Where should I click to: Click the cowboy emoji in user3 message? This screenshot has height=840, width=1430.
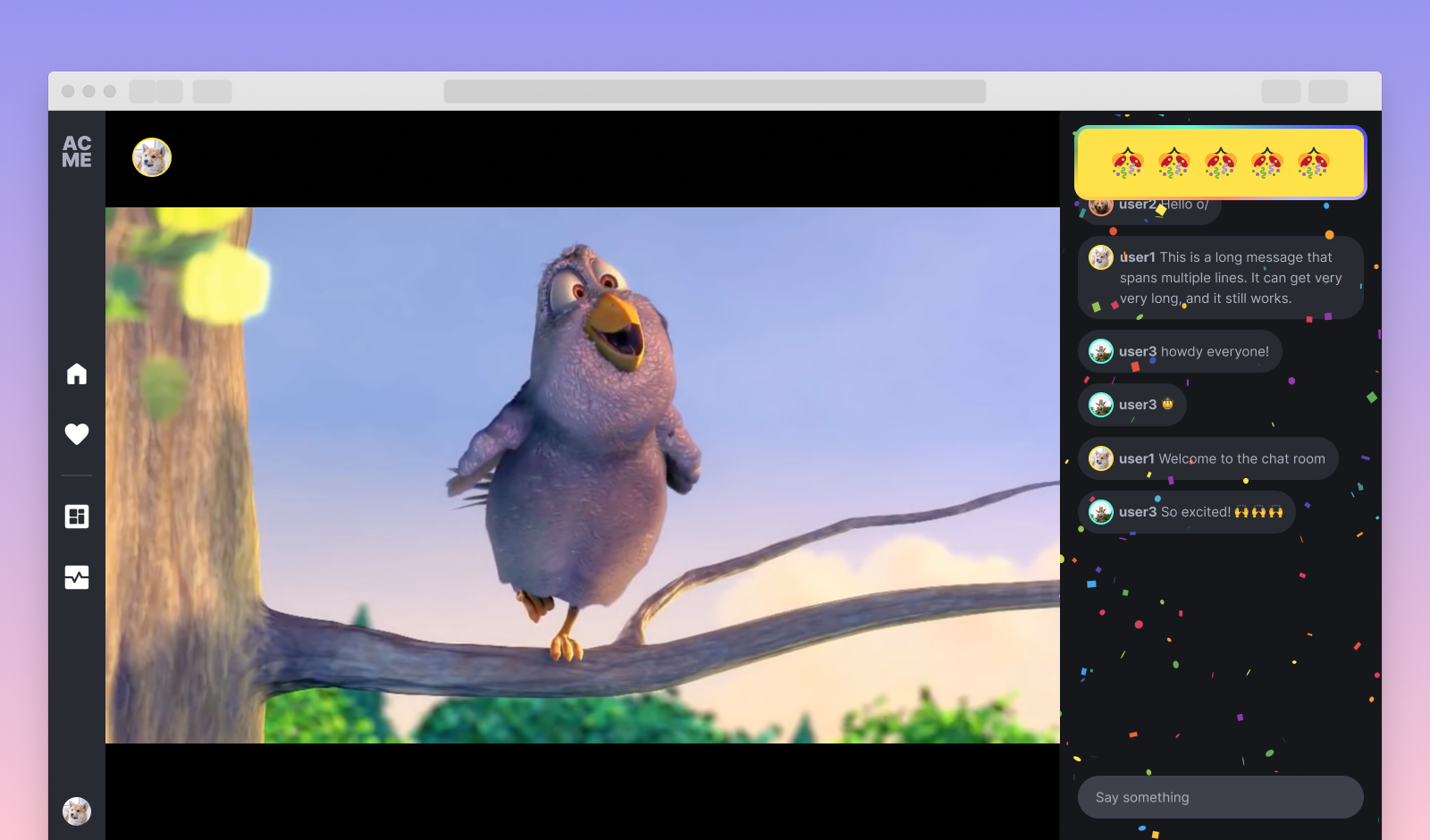click(x=1167, y=404)
